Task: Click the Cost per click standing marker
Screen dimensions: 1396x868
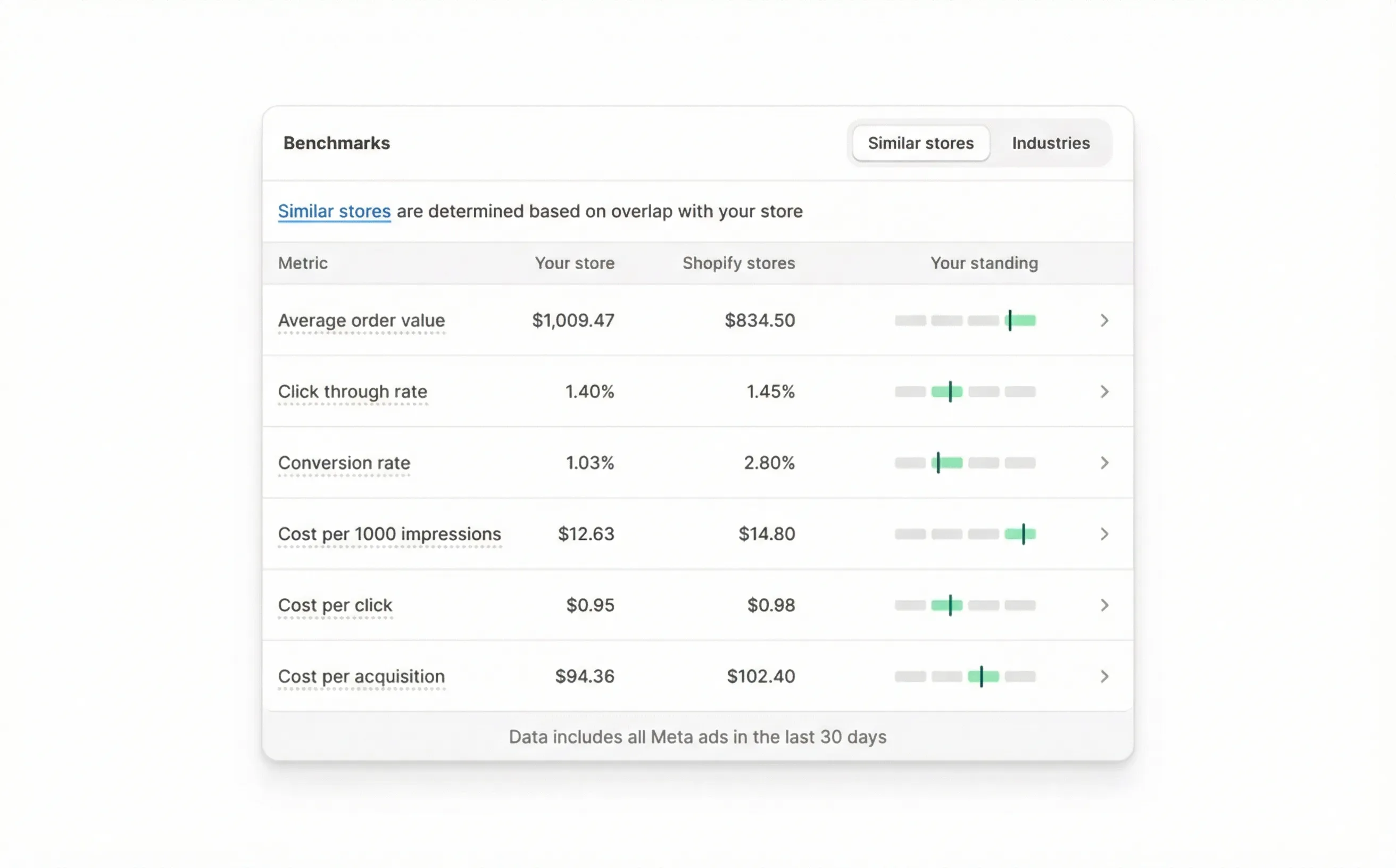Action: coord(950,605)
